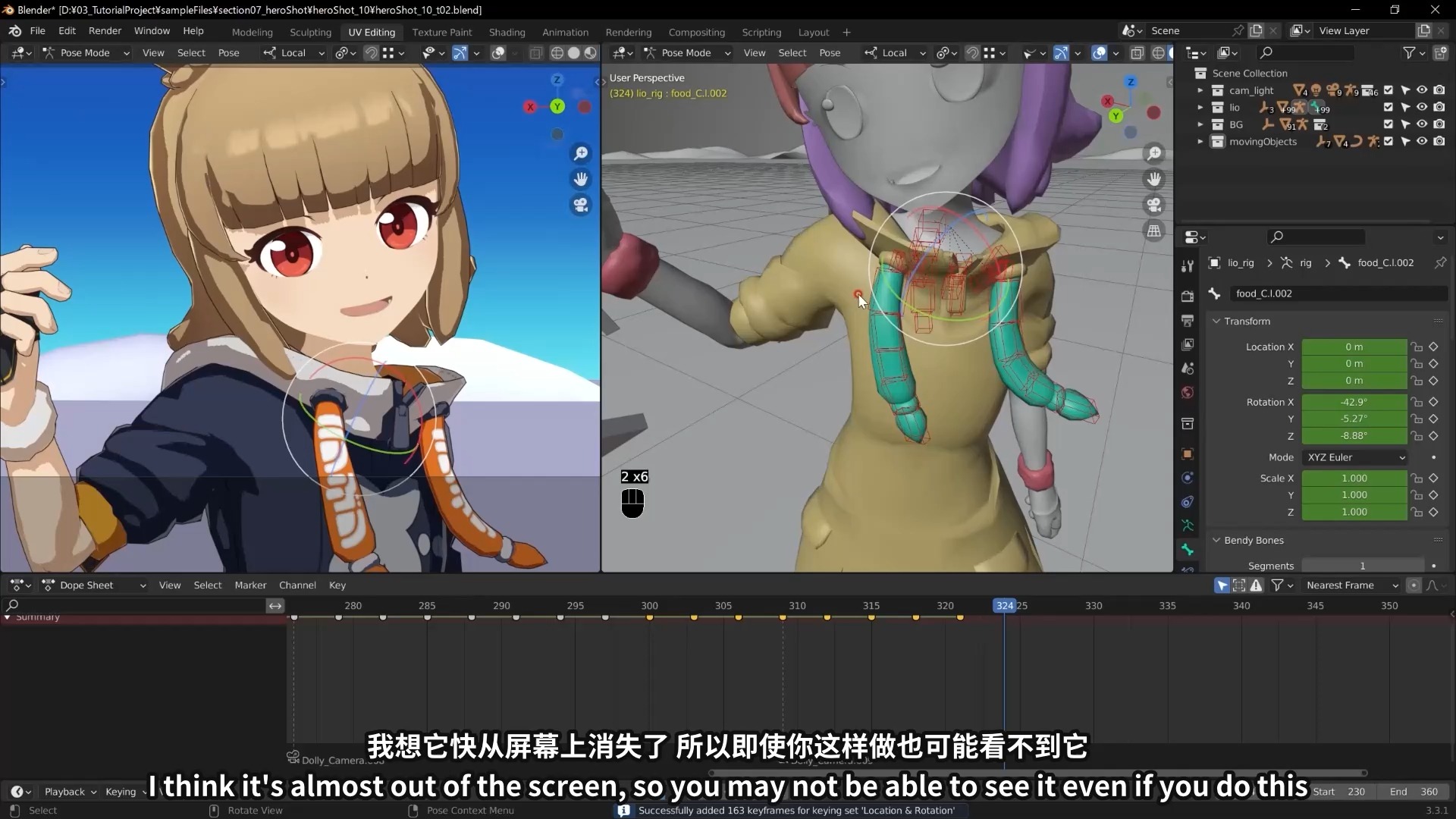Click the Bendy Bones Segments field
The width and height of the screenshot is (1456, 819).
coord(1363,566)
